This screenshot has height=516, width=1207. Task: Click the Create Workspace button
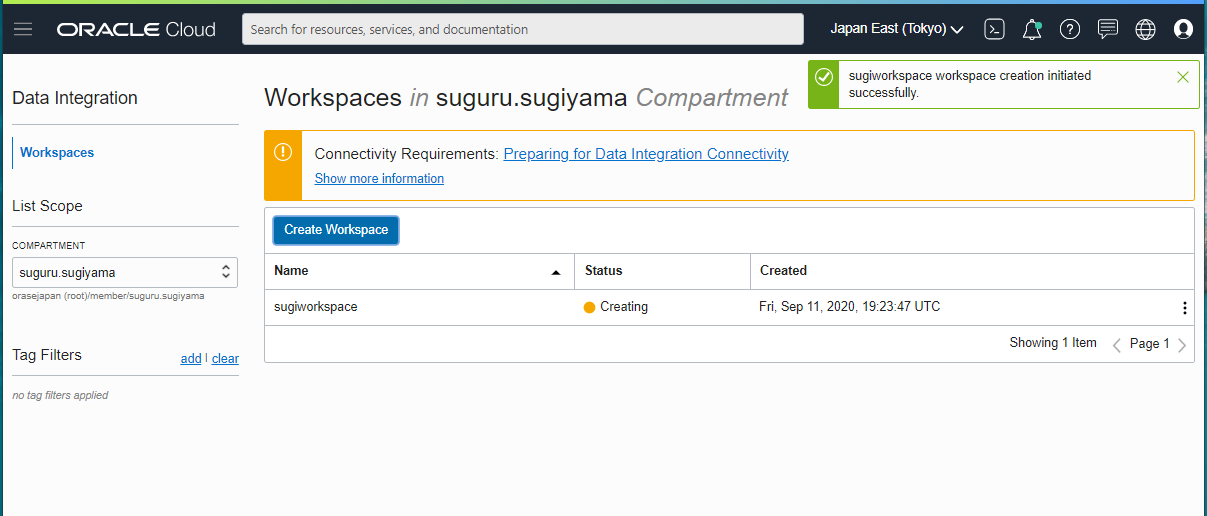click(336, 230)
